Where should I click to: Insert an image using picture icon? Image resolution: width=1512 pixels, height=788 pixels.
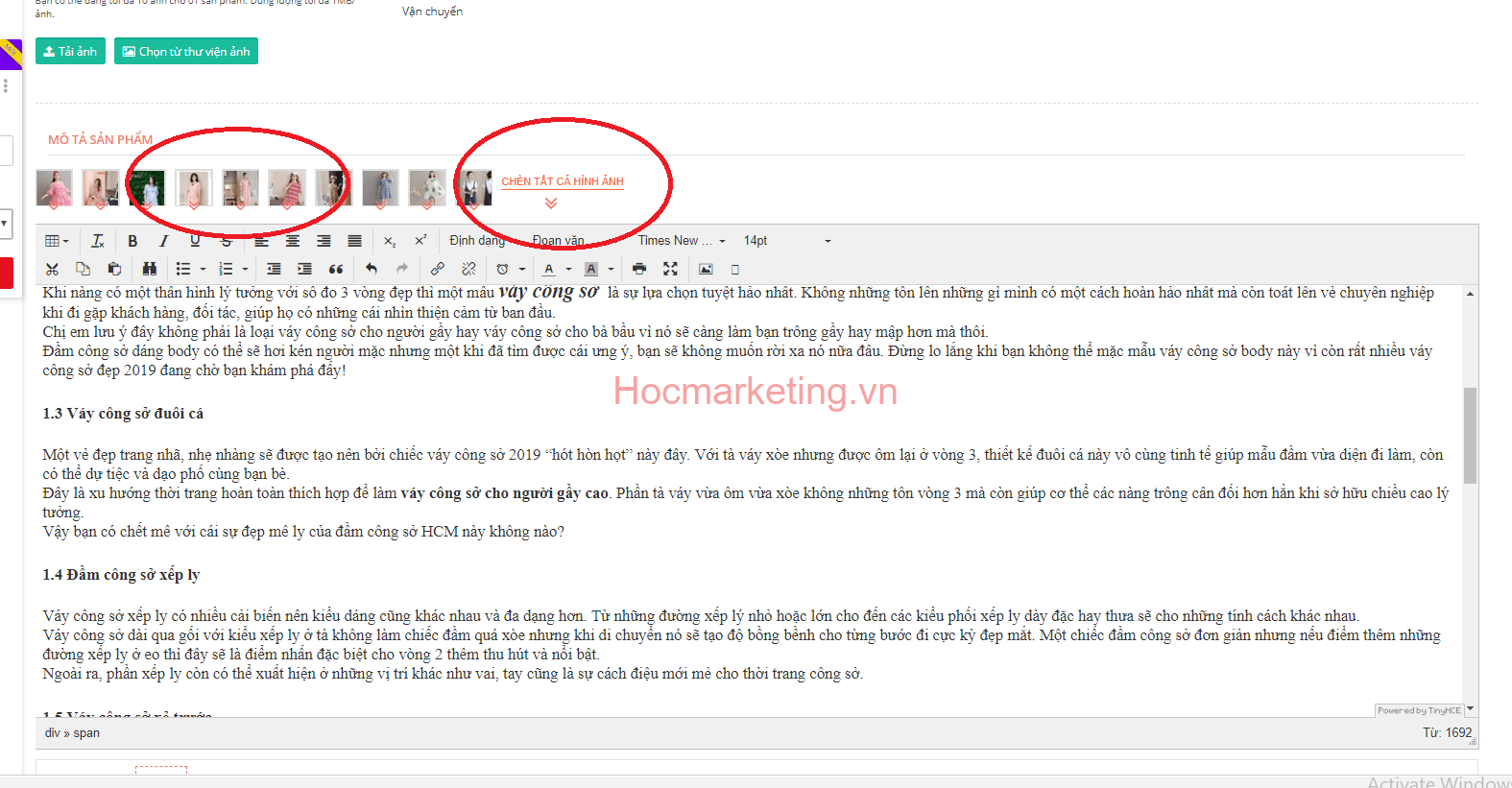(706, 269)
